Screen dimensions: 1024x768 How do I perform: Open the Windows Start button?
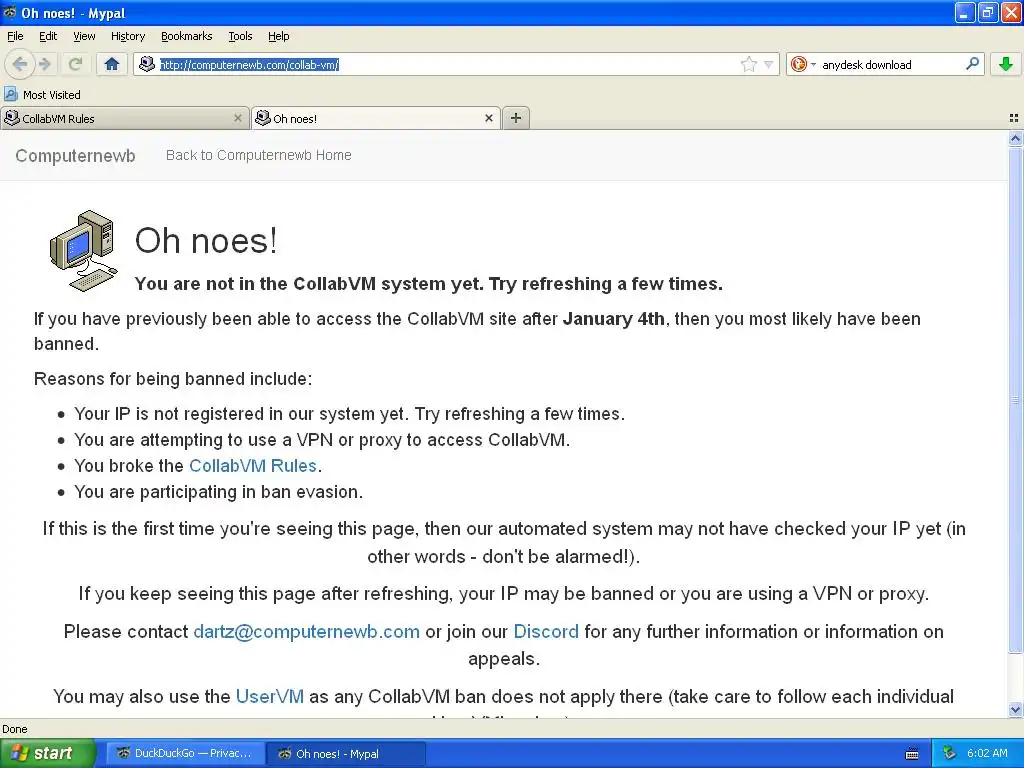pyautogui.click(x=47, y=753)
